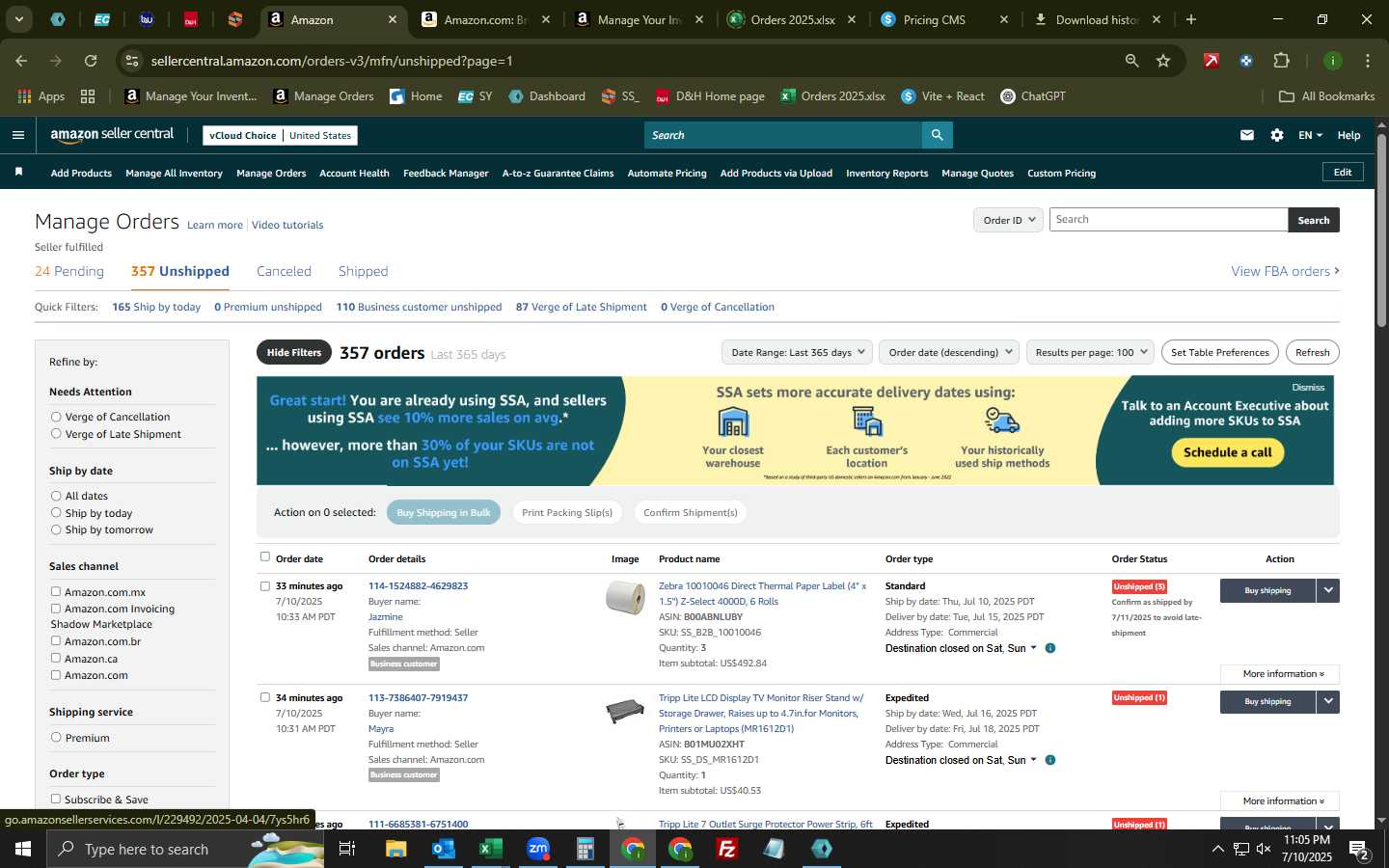The image size is (1389, 868).
Task: Select the Premium shipping service radio
Action: pyautogui.click(x=56, y=737)
